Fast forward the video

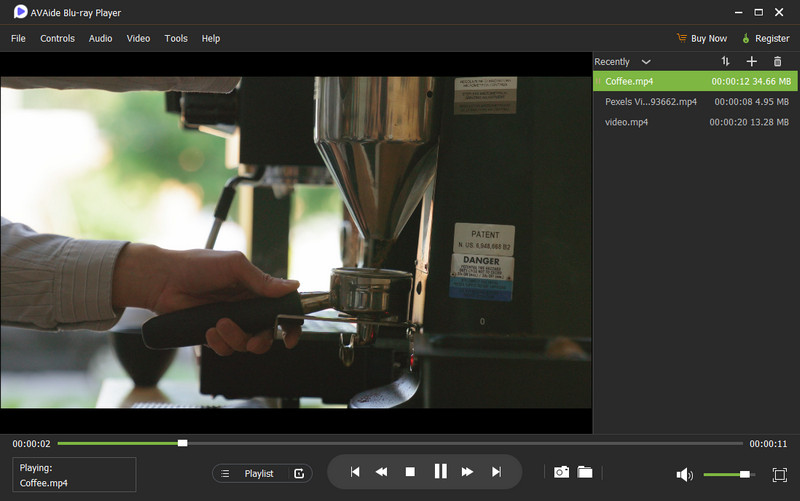467,472
